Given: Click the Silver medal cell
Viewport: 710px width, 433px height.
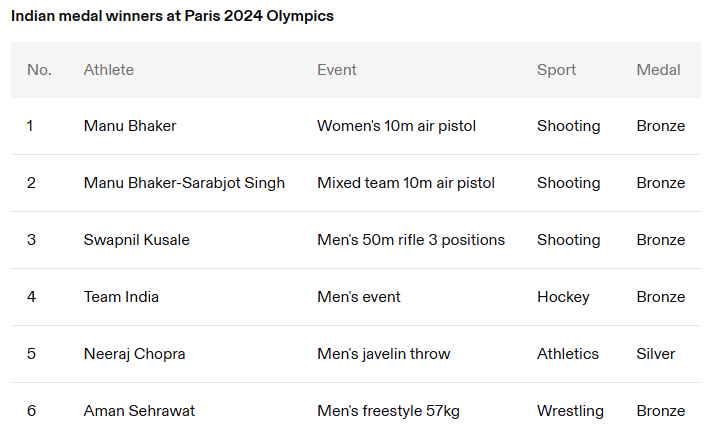Looking at the screenshot, I should [x=656, y=354].
